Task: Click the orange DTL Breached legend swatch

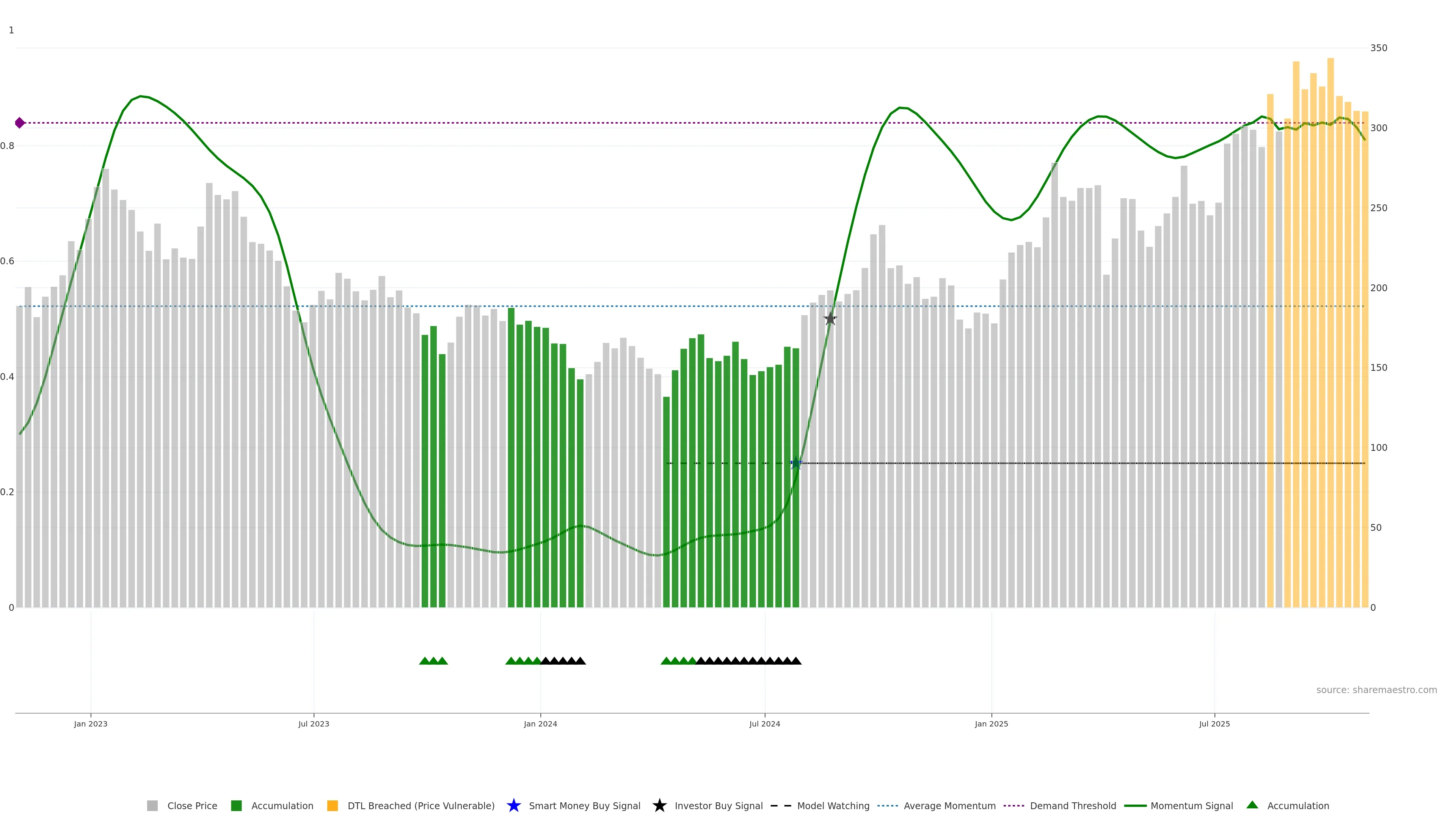Action: 333,806
